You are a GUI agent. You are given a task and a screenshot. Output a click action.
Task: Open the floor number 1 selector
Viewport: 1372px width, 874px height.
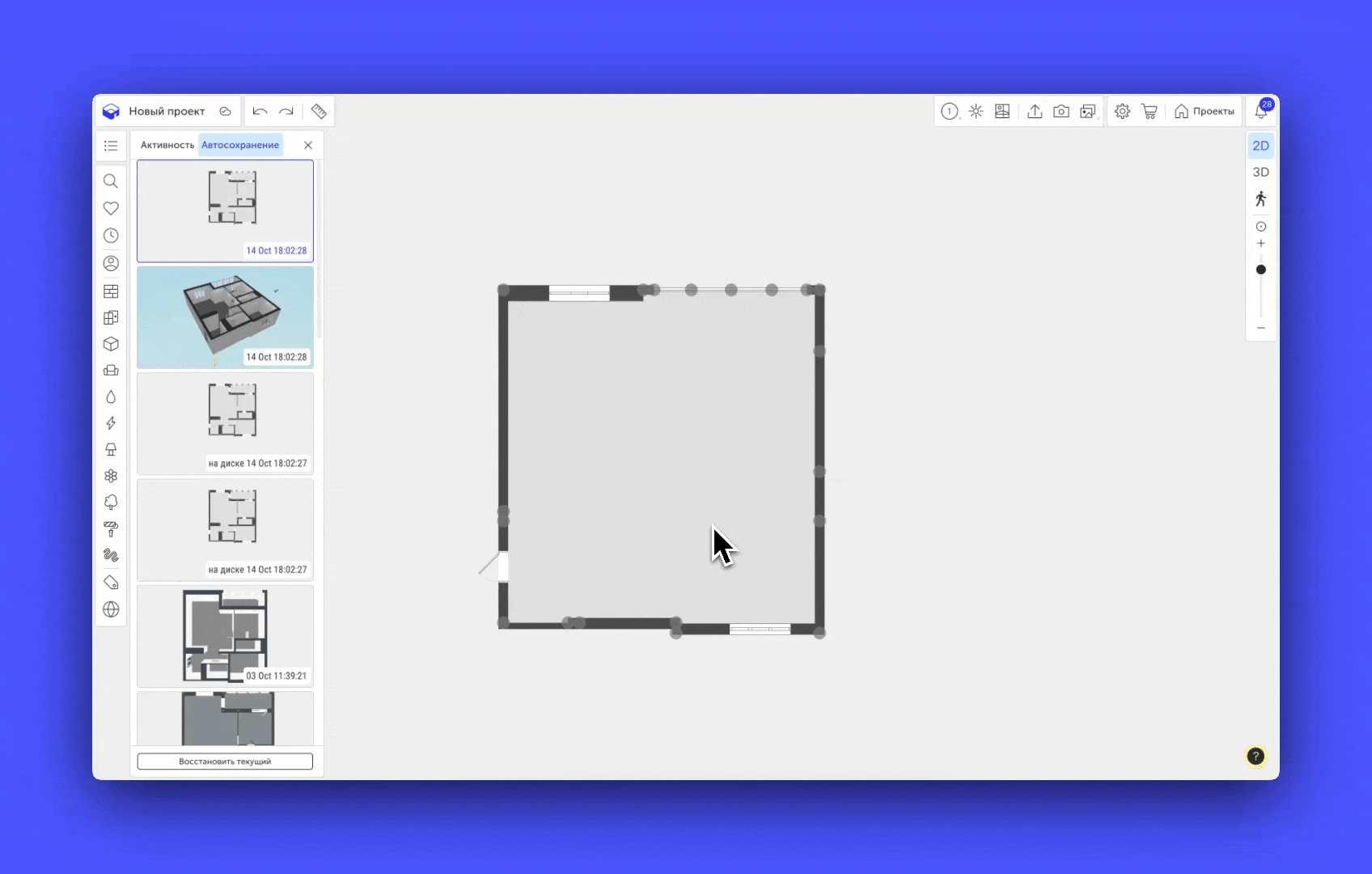(950, 112)
